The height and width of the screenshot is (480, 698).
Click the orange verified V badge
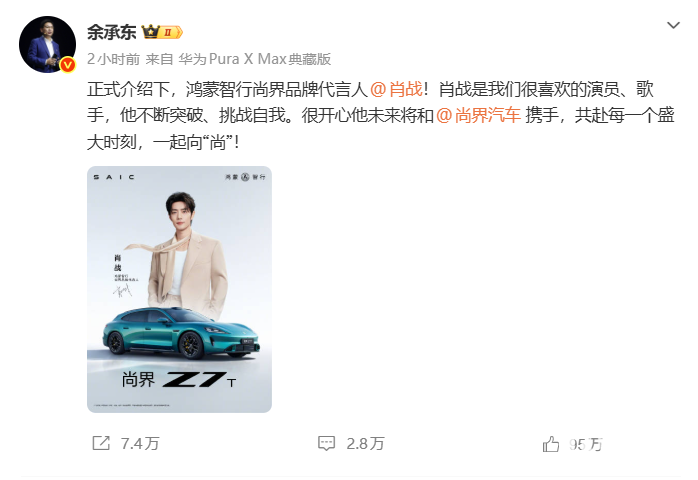click(x=67, y=65)
